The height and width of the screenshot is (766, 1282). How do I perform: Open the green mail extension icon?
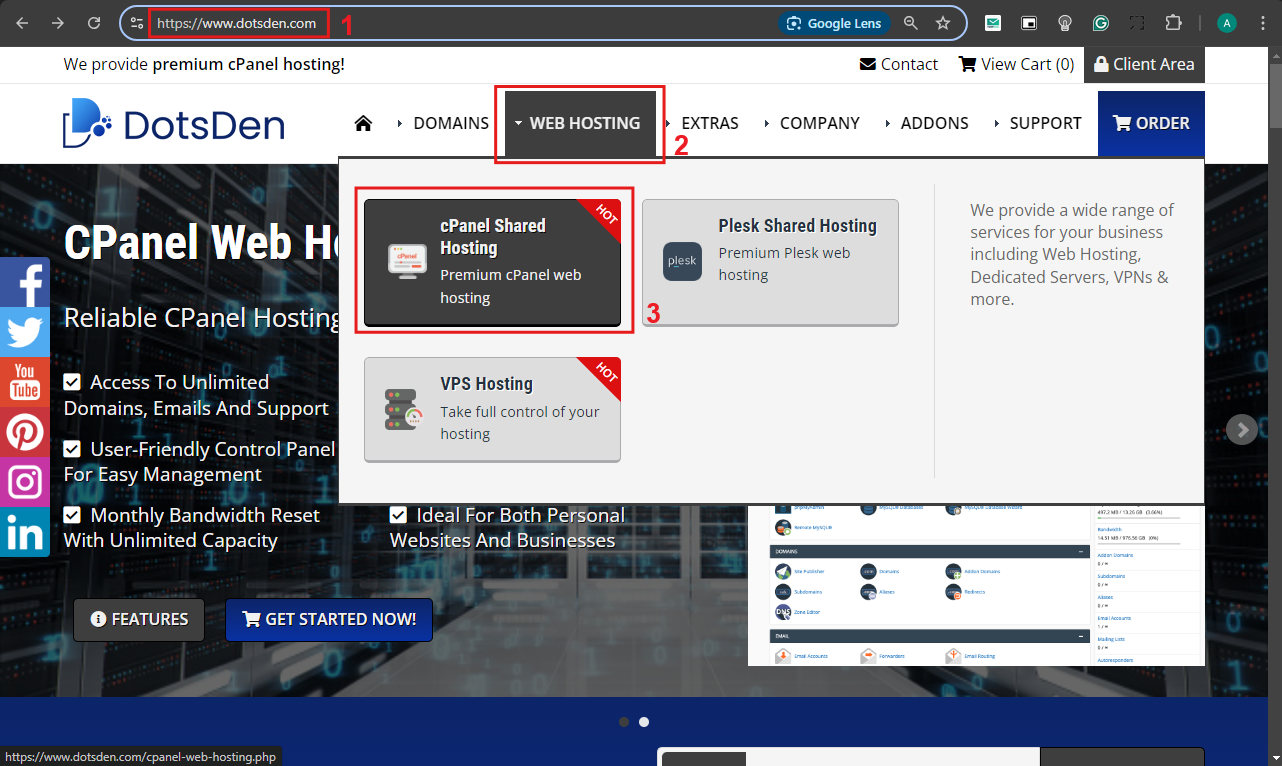point(993,23)
